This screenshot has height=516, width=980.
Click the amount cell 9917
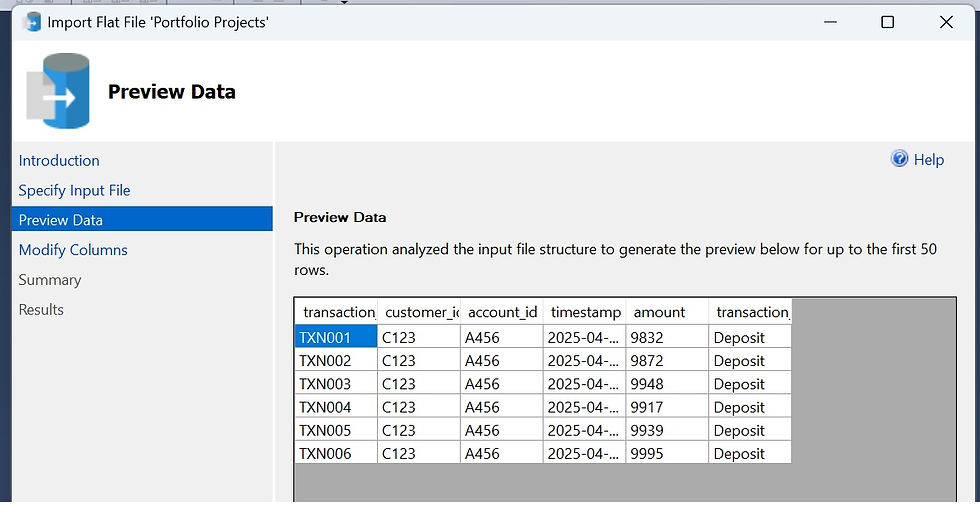[x=668, y=407]
